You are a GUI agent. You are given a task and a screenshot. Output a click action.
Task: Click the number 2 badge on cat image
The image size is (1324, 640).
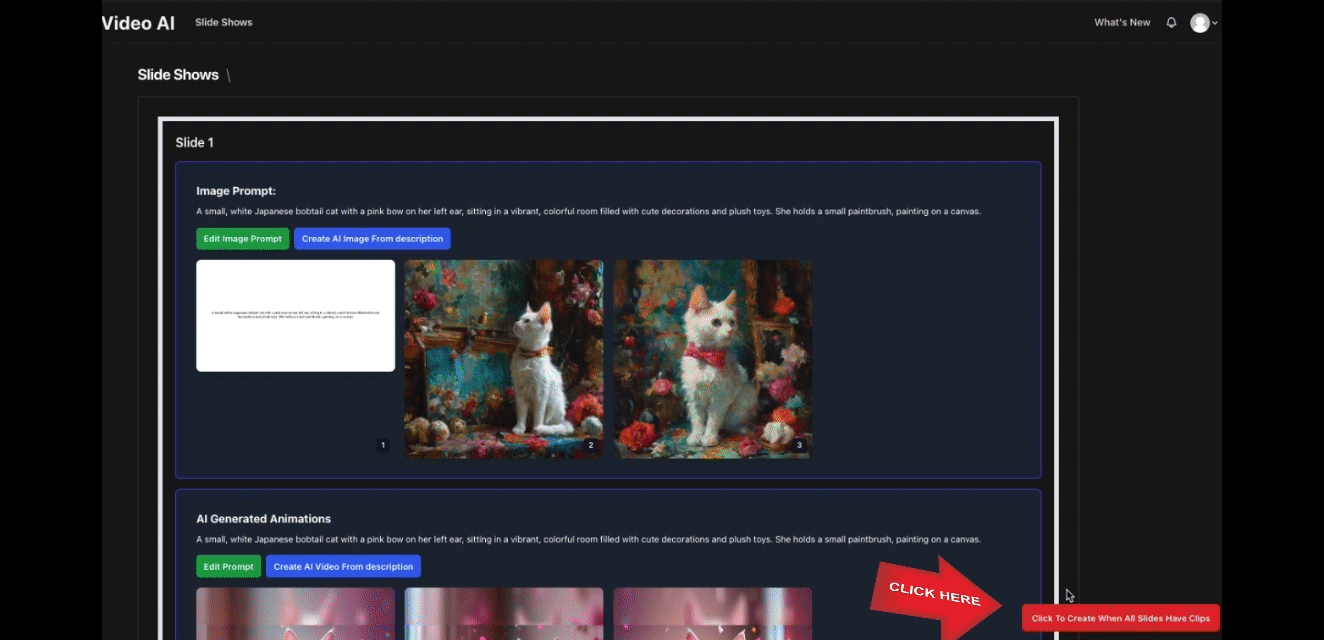click(x=590, y=445)
